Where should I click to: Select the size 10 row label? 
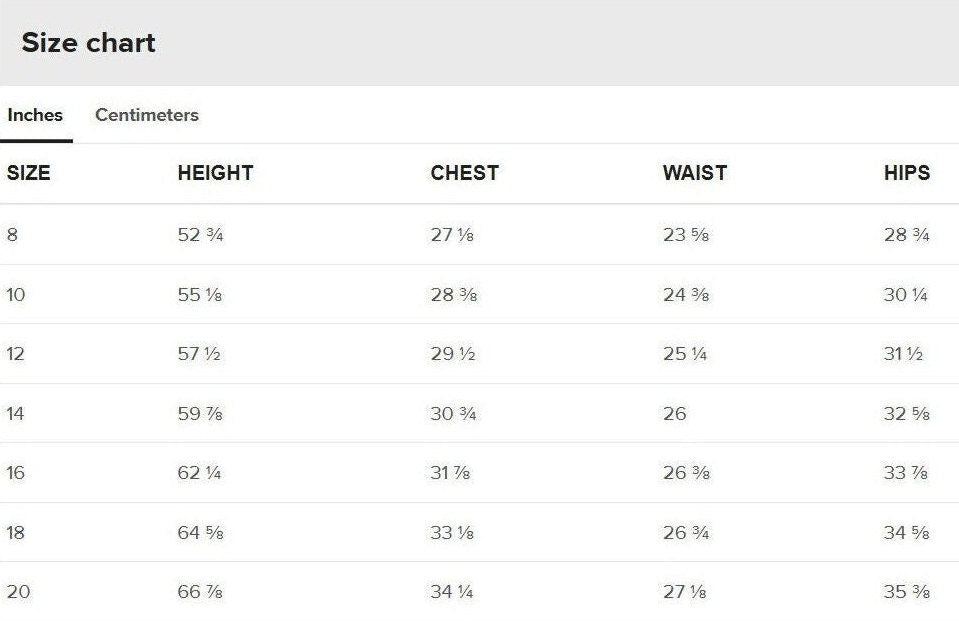pyautogui.click(x=16, y=295)
